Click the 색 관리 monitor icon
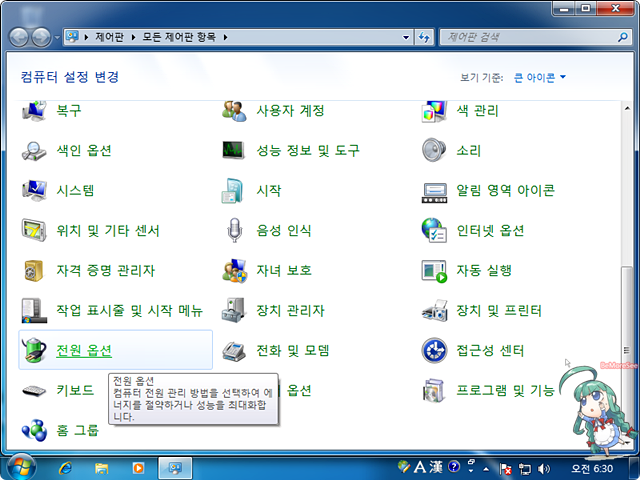This screenshot has width=640, height=480. pos(433,110)
